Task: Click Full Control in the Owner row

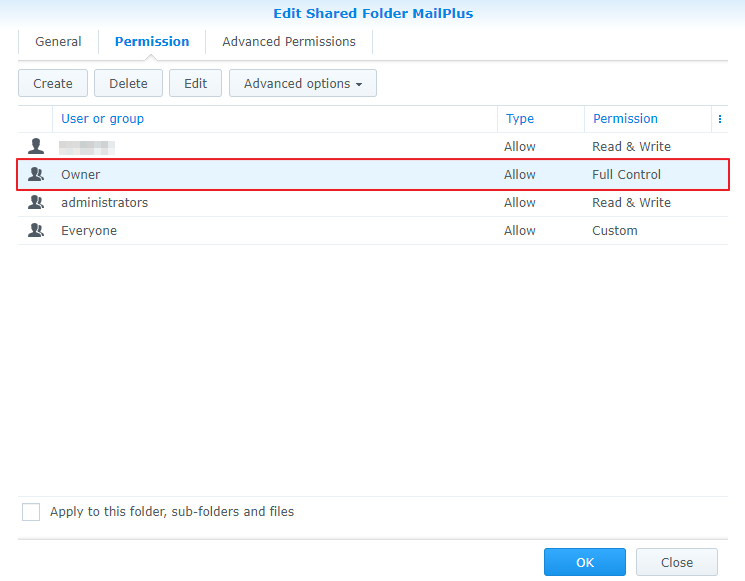Action: point(626,174)
